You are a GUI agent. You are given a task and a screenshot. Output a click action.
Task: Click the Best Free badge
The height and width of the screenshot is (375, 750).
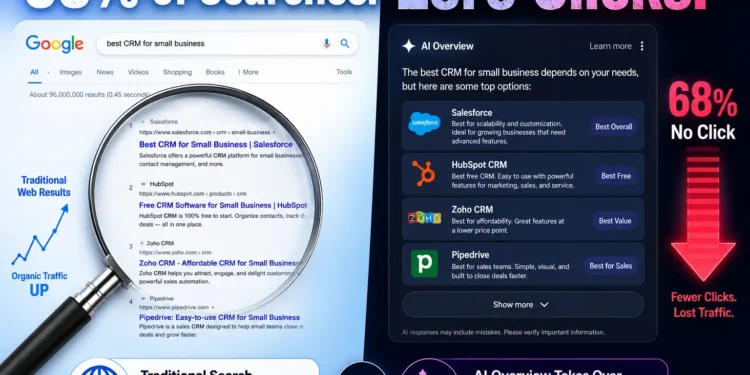click(616, 176)
